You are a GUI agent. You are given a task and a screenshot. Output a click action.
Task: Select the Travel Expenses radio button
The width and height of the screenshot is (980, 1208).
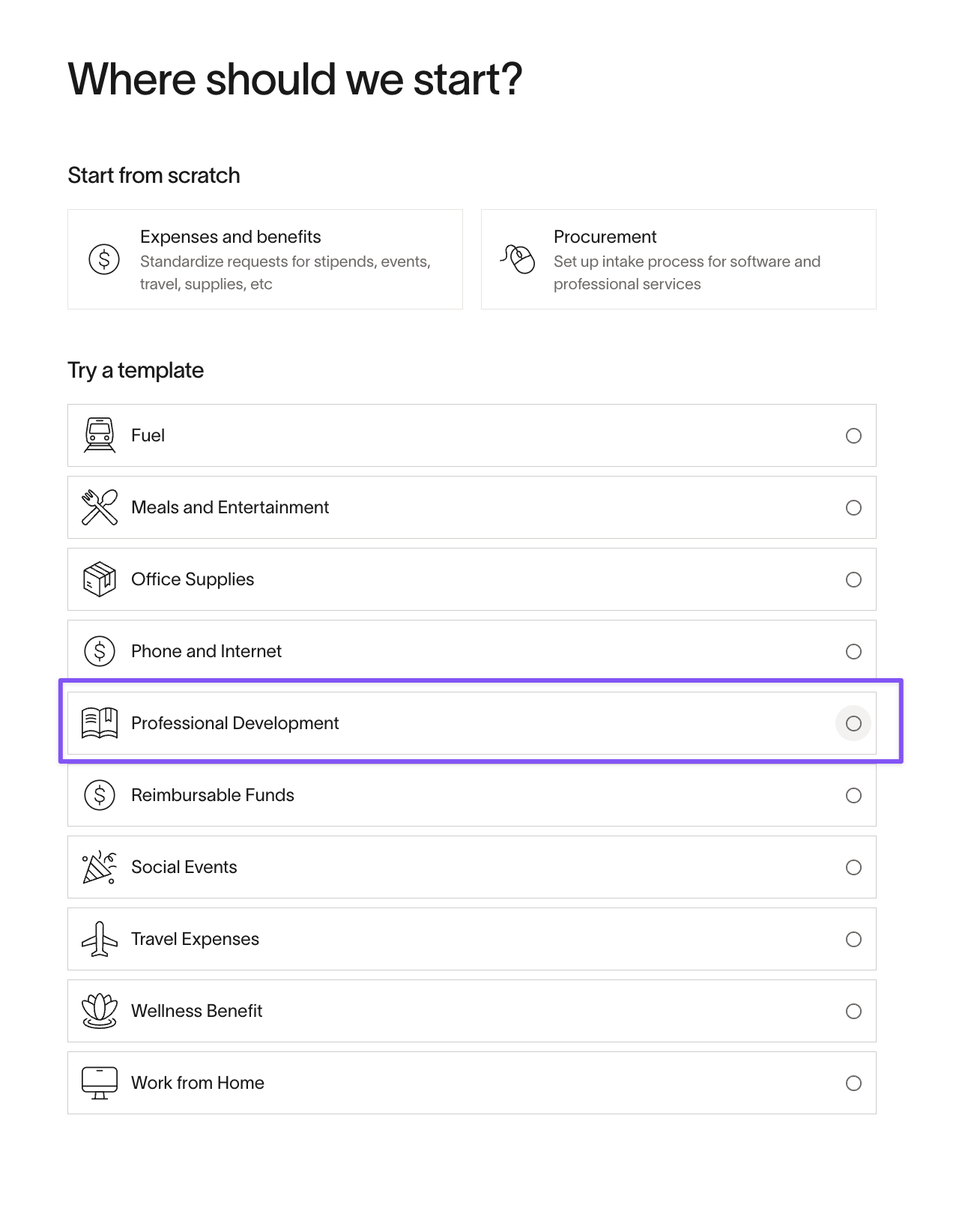point(853,939)
